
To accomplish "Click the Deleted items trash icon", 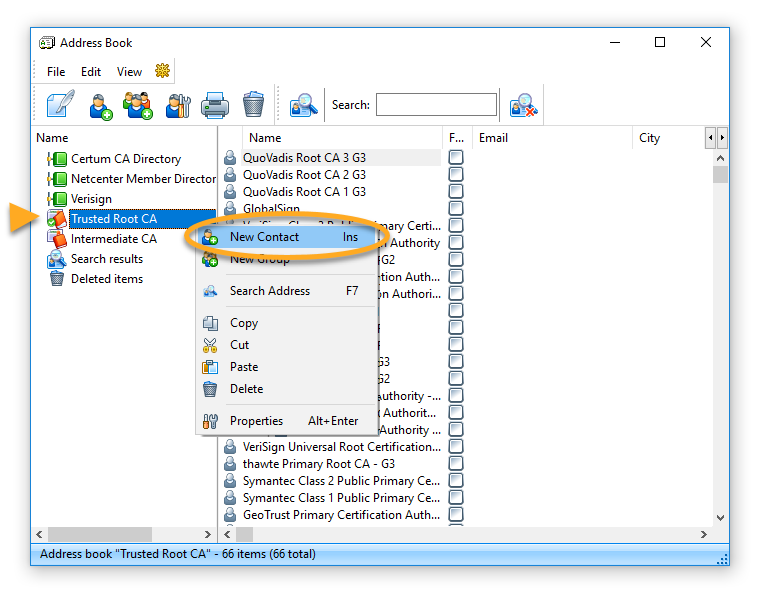I will [57, 279].
